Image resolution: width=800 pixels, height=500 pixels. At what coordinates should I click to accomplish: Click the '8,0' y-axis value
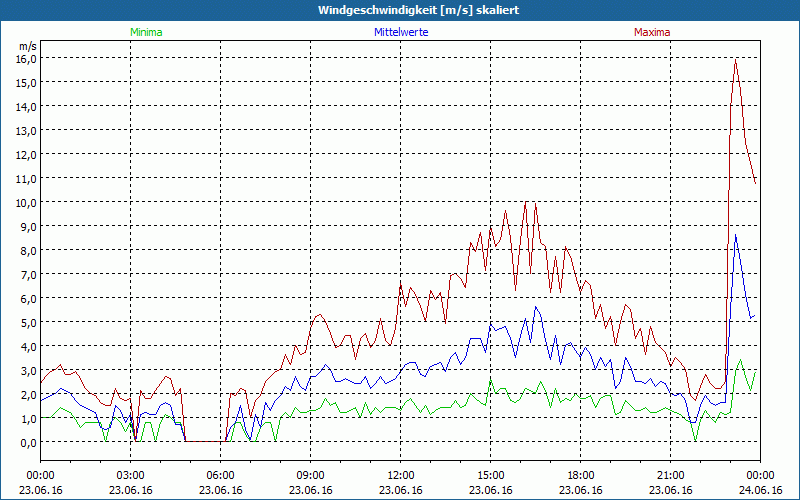pos(30,250)
